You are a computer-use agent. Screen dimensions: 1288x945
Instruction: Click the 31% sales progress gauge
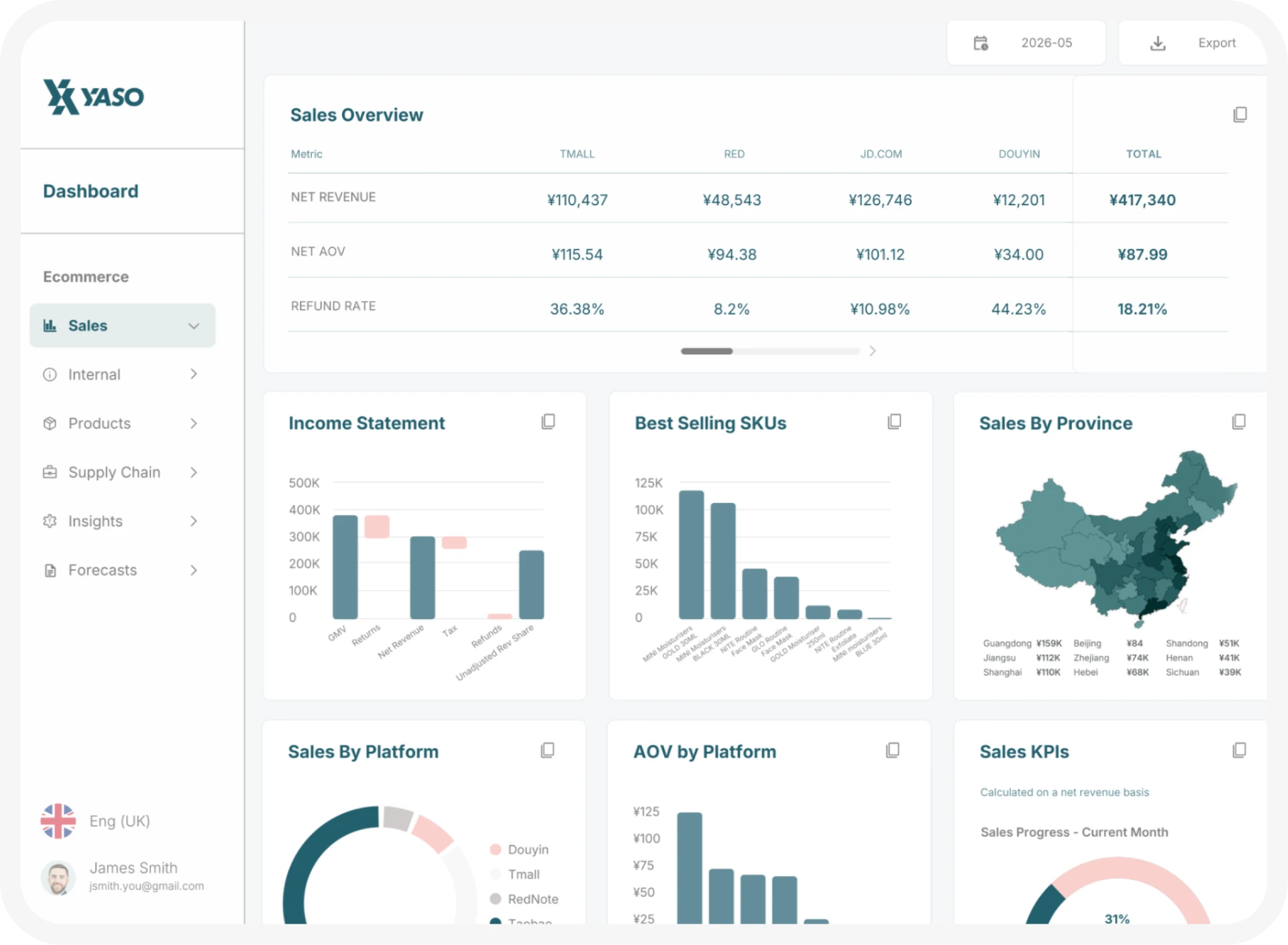[x=1117, y=892]
